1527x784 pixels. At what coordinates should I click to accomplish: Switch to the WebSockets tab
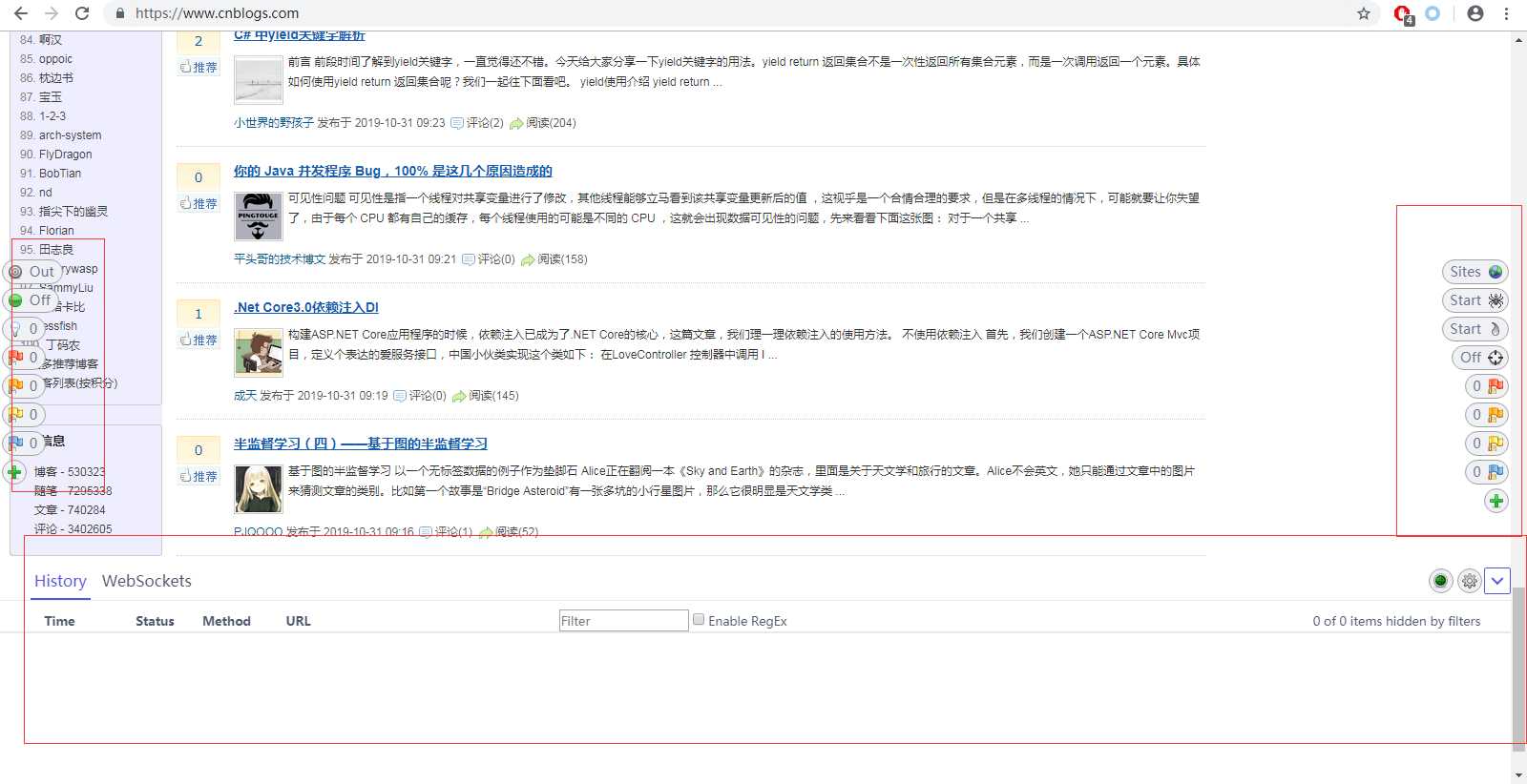point(147,581)
